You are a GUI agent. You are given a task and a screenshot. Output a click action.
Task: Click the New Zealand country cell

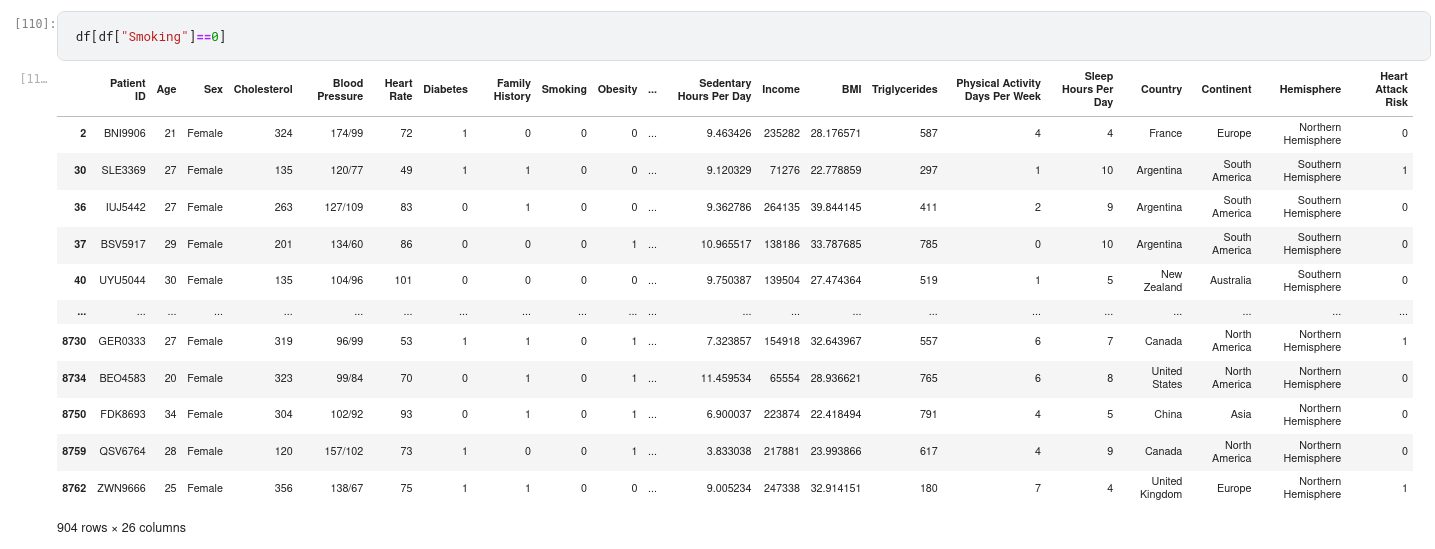pos(1162,281)
